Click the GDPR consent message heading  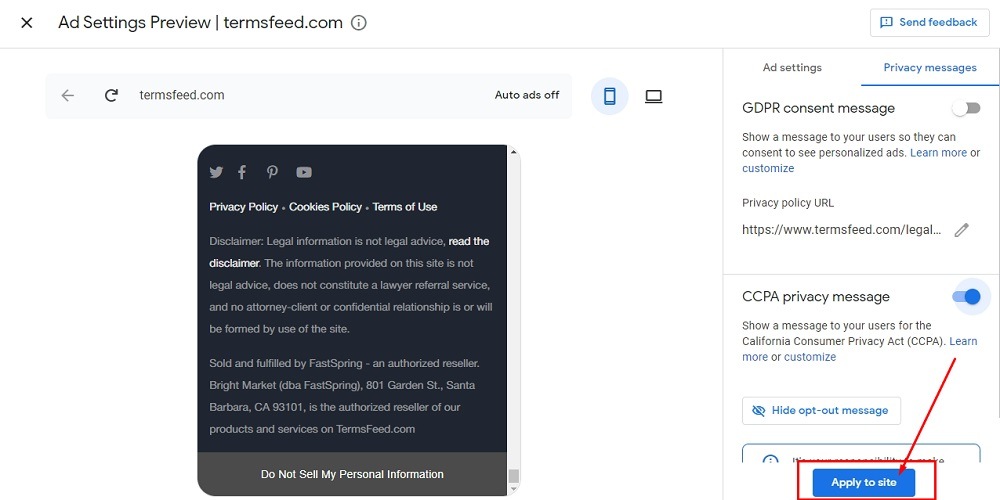click(818, 108)
